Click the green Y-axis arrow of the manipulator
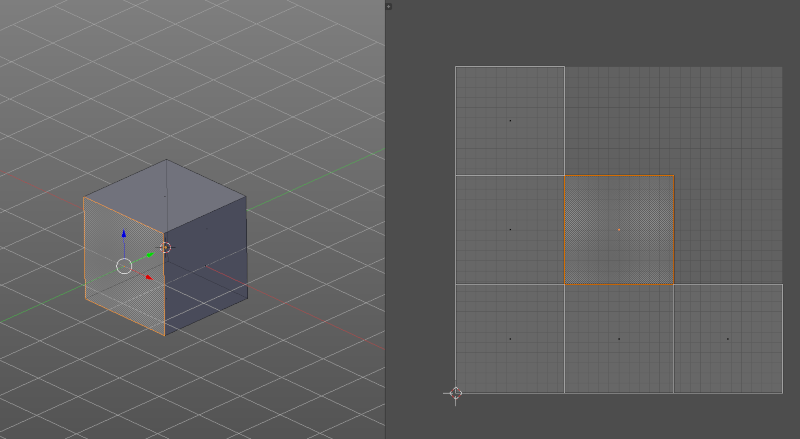This screenshot has height=439, width=800. point(150,254)
